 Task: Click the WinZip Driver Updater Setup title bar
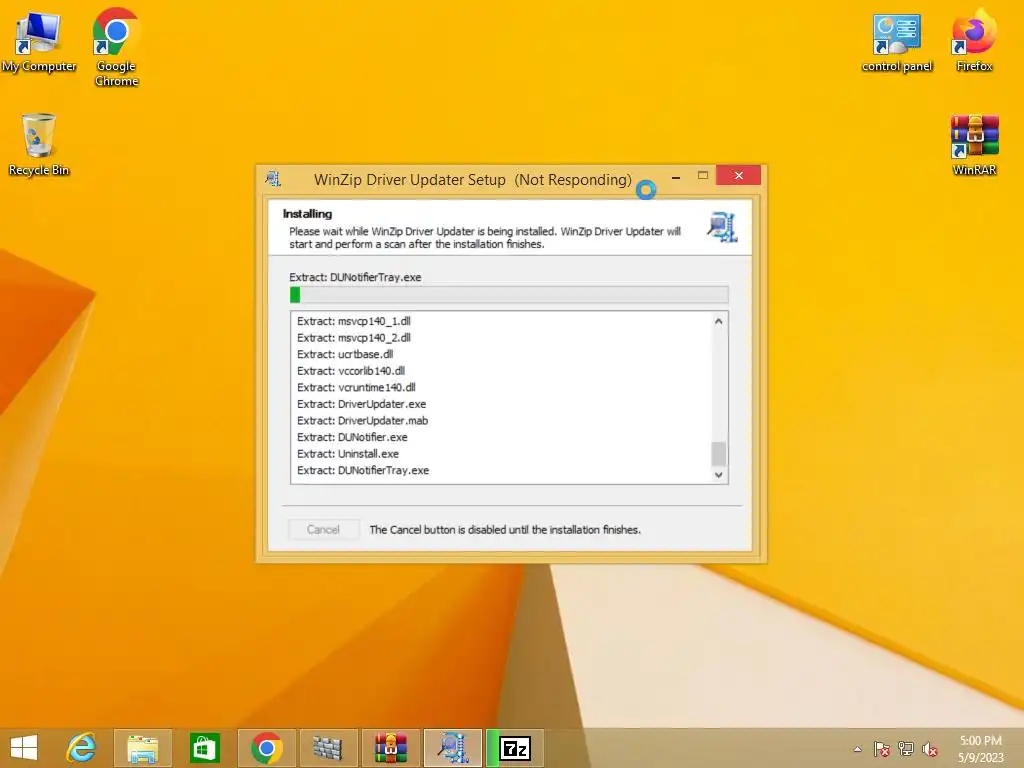[x=473, y=180]
